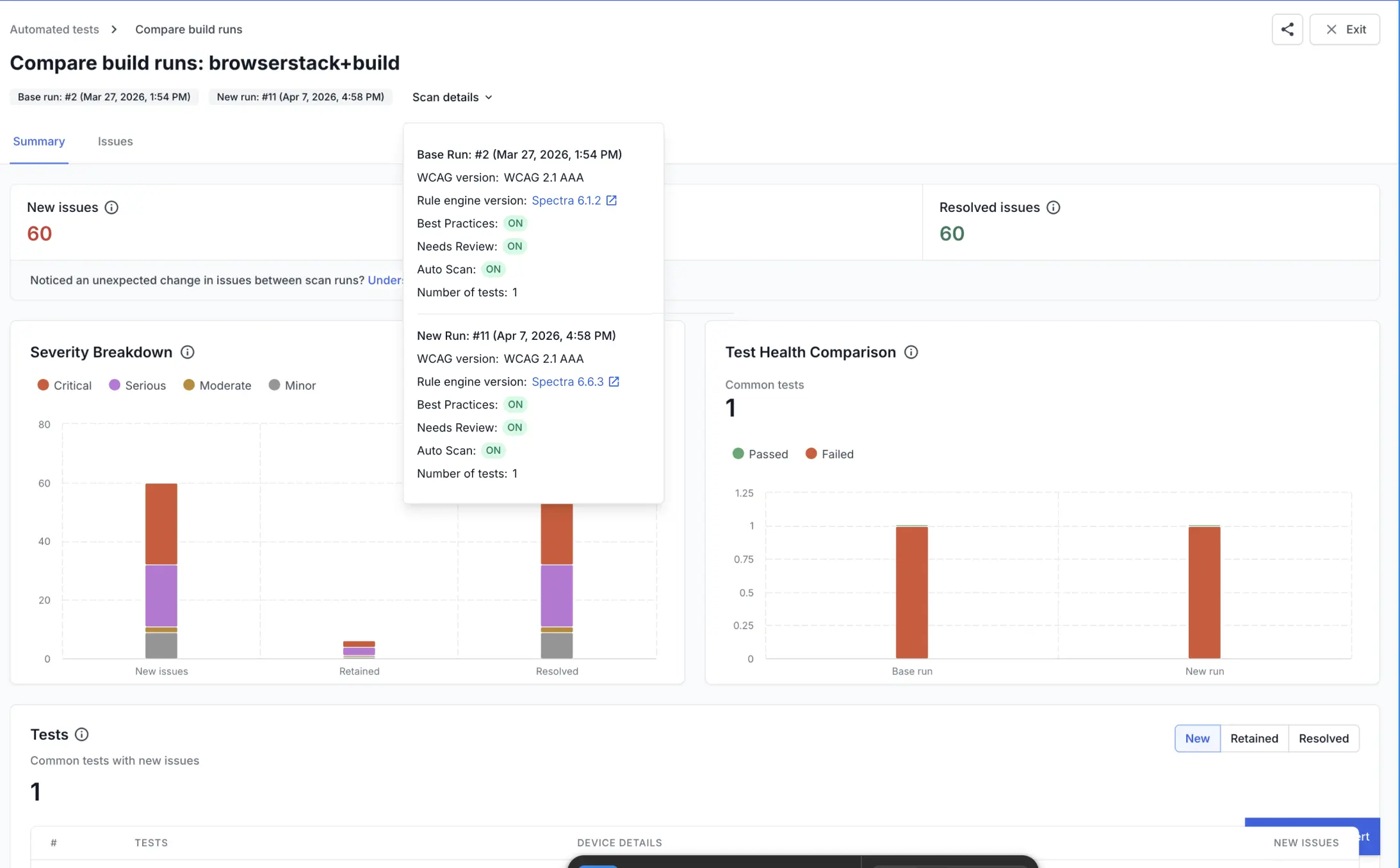Image resolution: width=1400 pixels, height=868 pixels.
Task: Click the Tests section info icon
Action: pyautogui.click(x=81, y=734)
